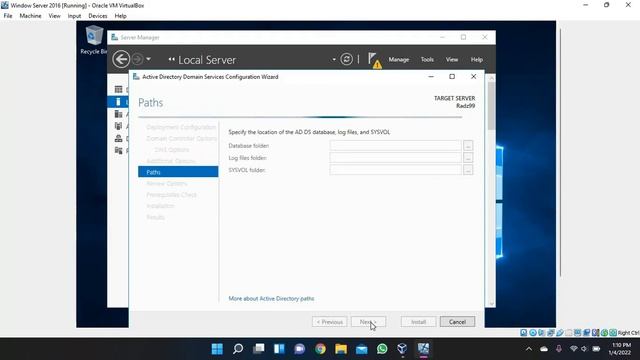Select the All Servers icon in sidebar

click(118, 114)
